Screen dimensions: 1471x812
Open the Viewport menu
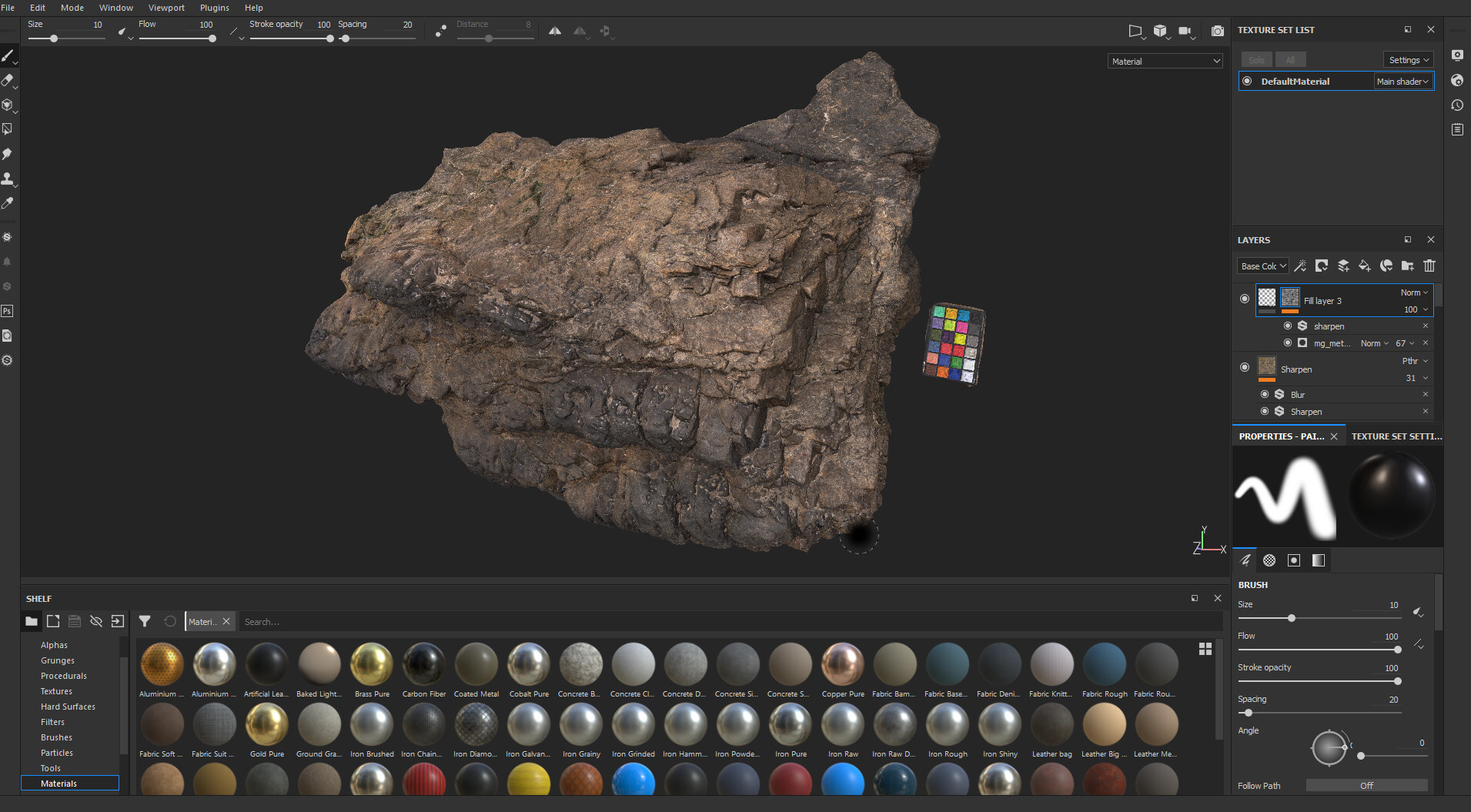(166, 8)
